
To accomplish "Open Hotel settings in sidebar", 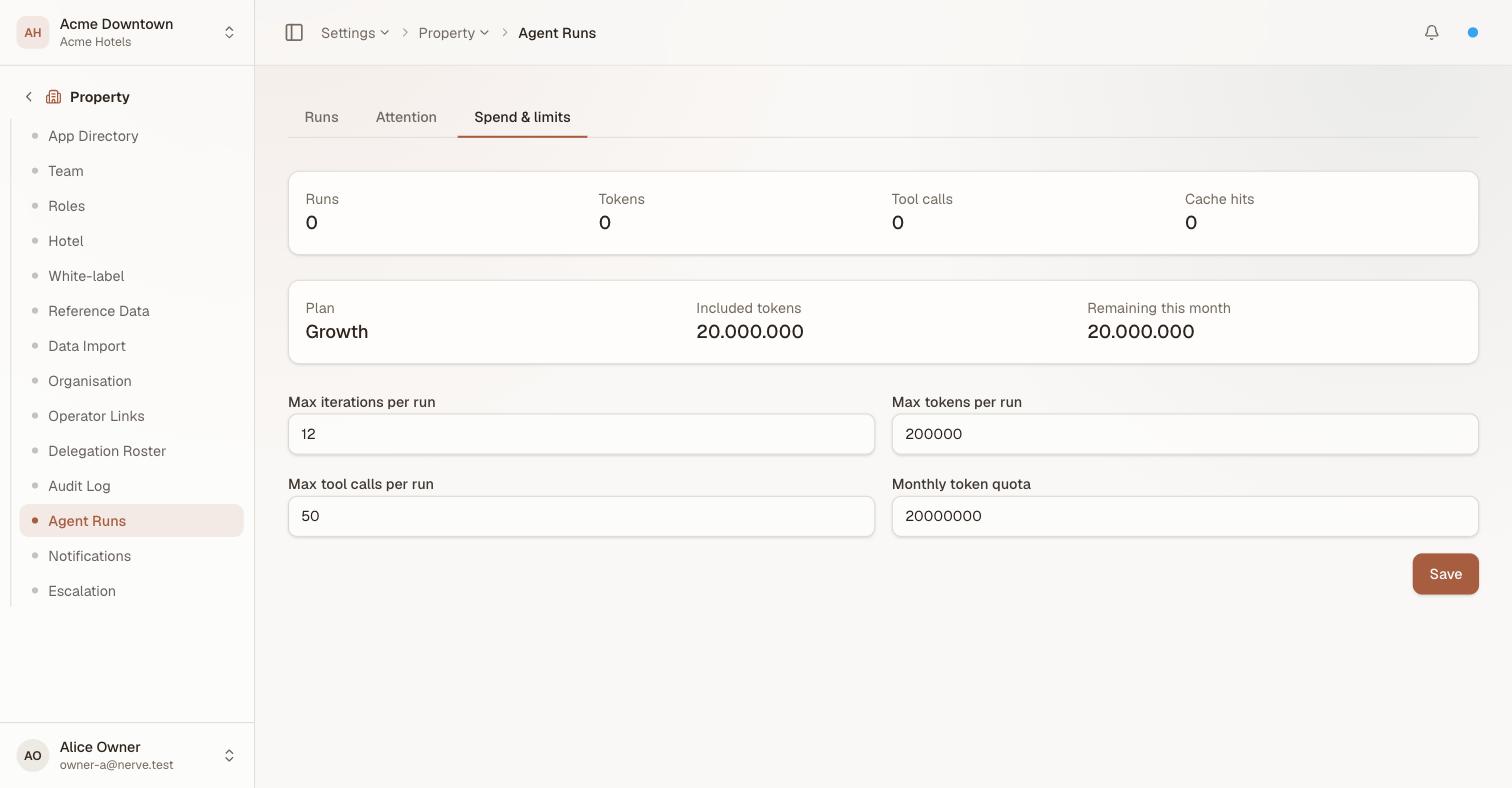I will coord(131,241).
